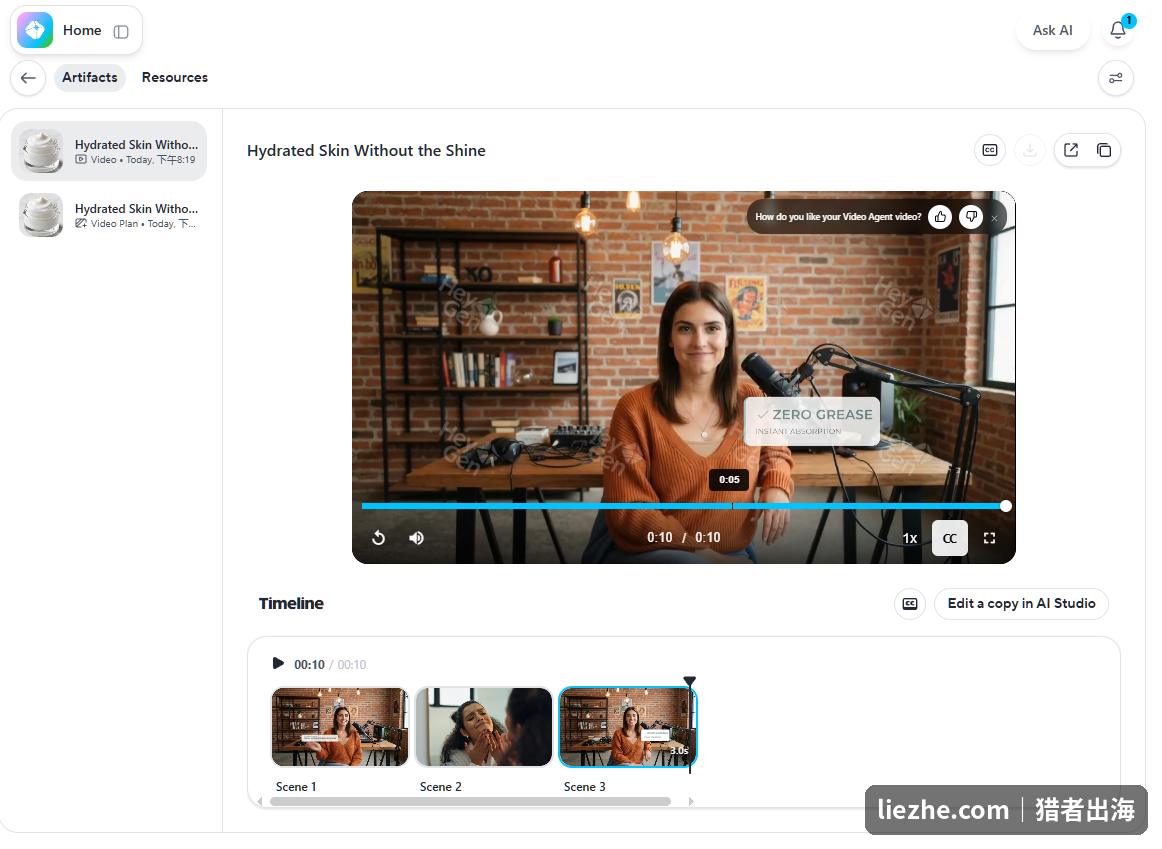Toggle the sidebar panel icon beside Home

121,31
